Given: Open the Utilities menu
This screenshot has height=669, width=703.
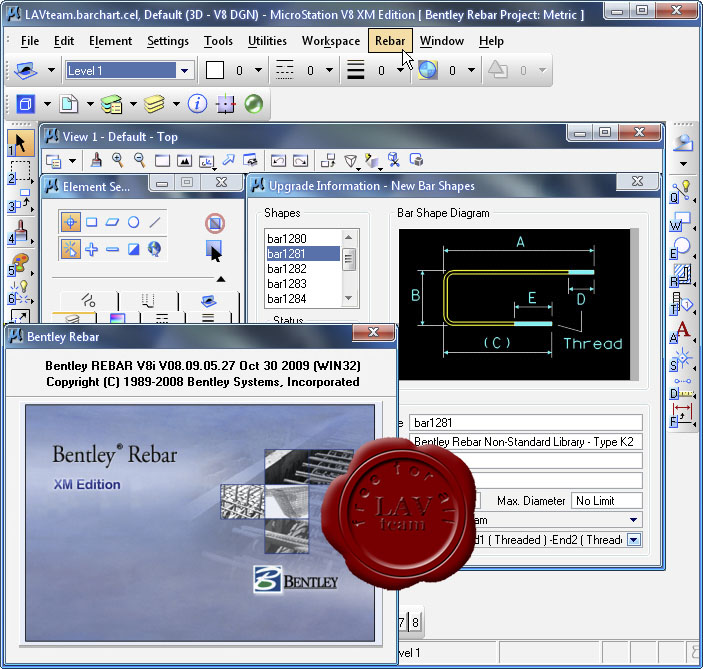Looking at the screenshot, I should pyautogui.click(x=267, y=41).
